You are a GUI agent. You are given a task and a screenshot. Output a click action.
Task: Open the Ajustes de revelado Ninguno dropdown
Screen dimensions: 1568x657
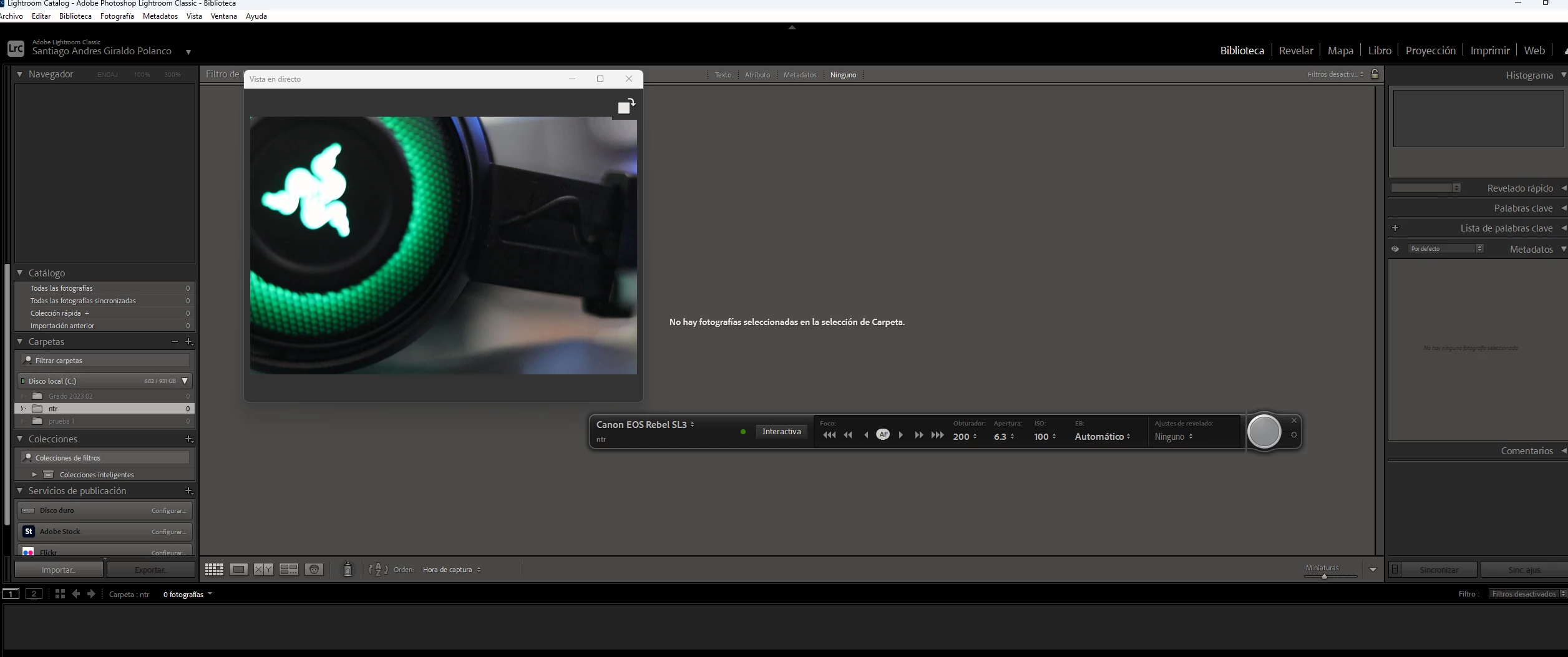[1174, 436]
